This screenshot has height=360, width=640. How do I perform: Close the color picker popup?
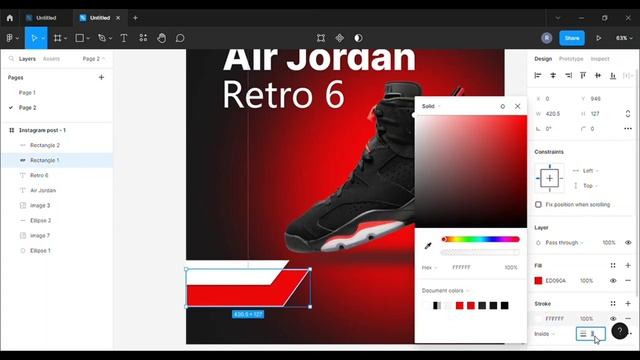[518, 106]
